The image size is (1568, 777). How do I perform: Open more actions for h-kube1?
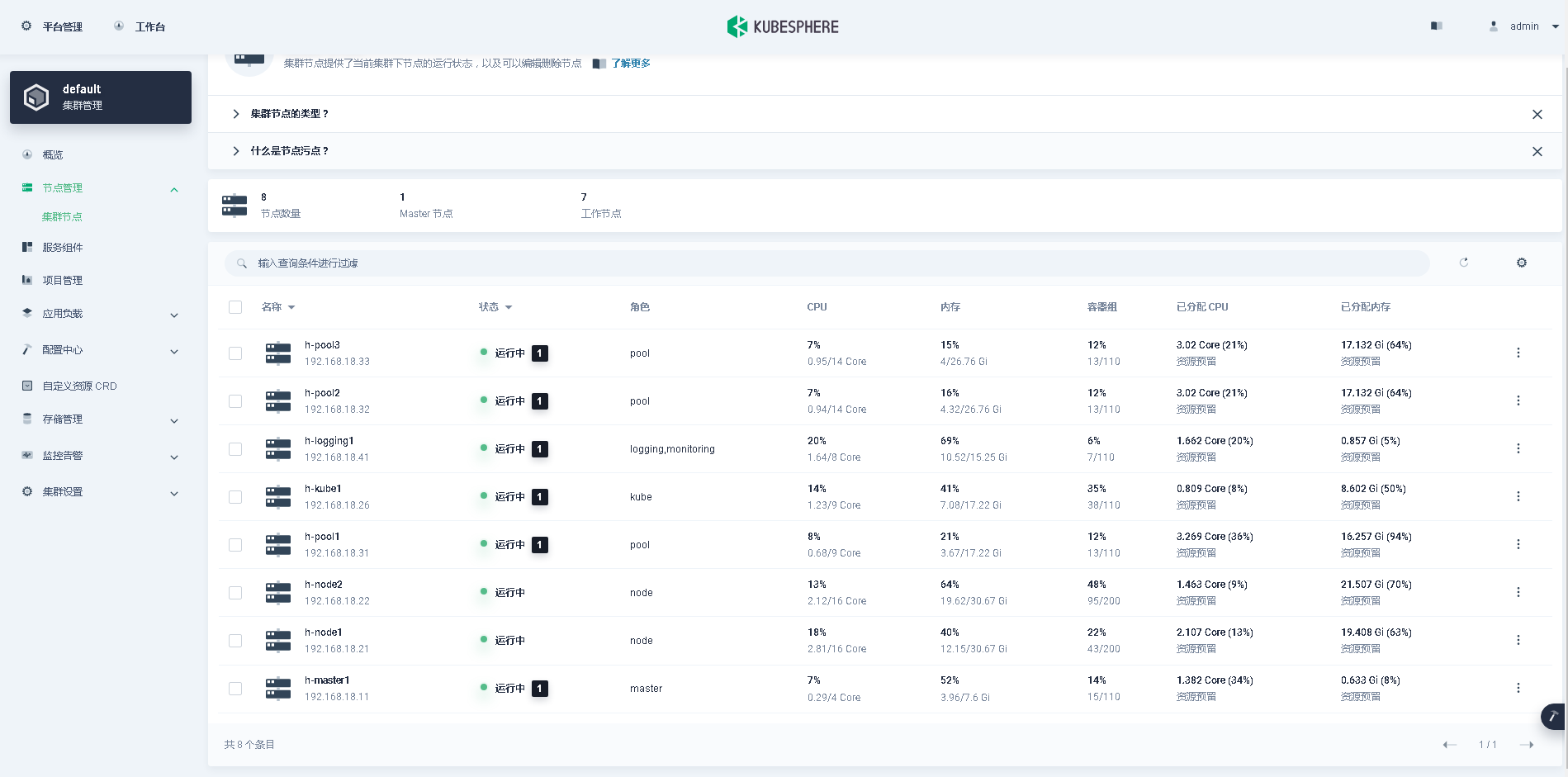(x=1518, y=496)
